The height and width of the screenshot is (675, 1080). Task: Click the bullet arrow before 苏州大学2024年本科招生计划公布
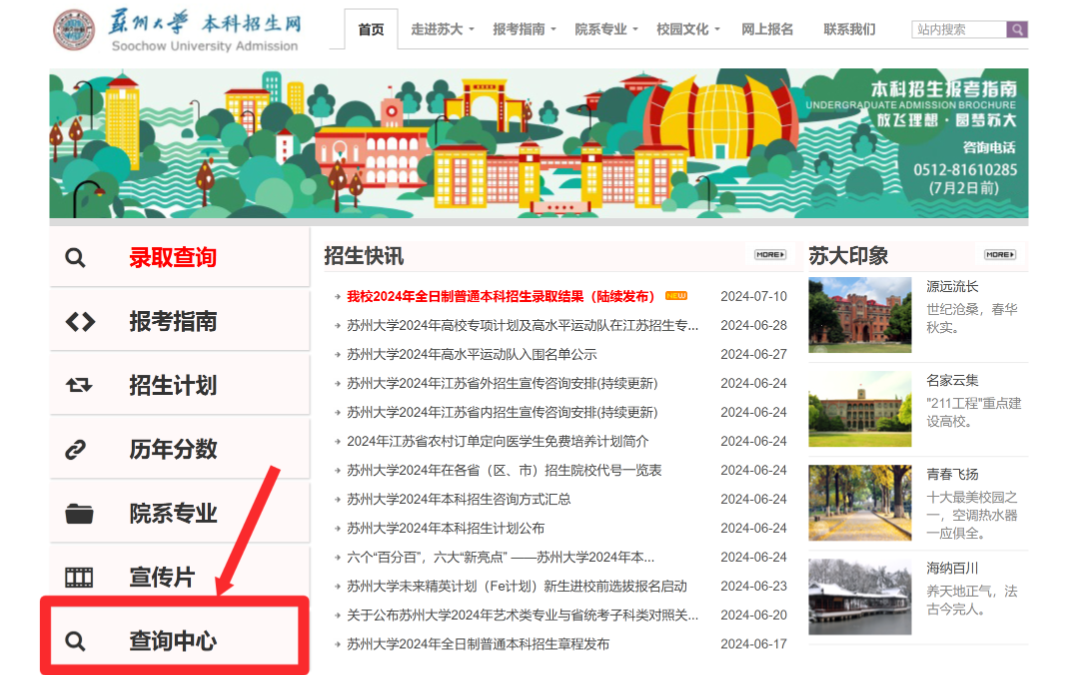(338, 528)
